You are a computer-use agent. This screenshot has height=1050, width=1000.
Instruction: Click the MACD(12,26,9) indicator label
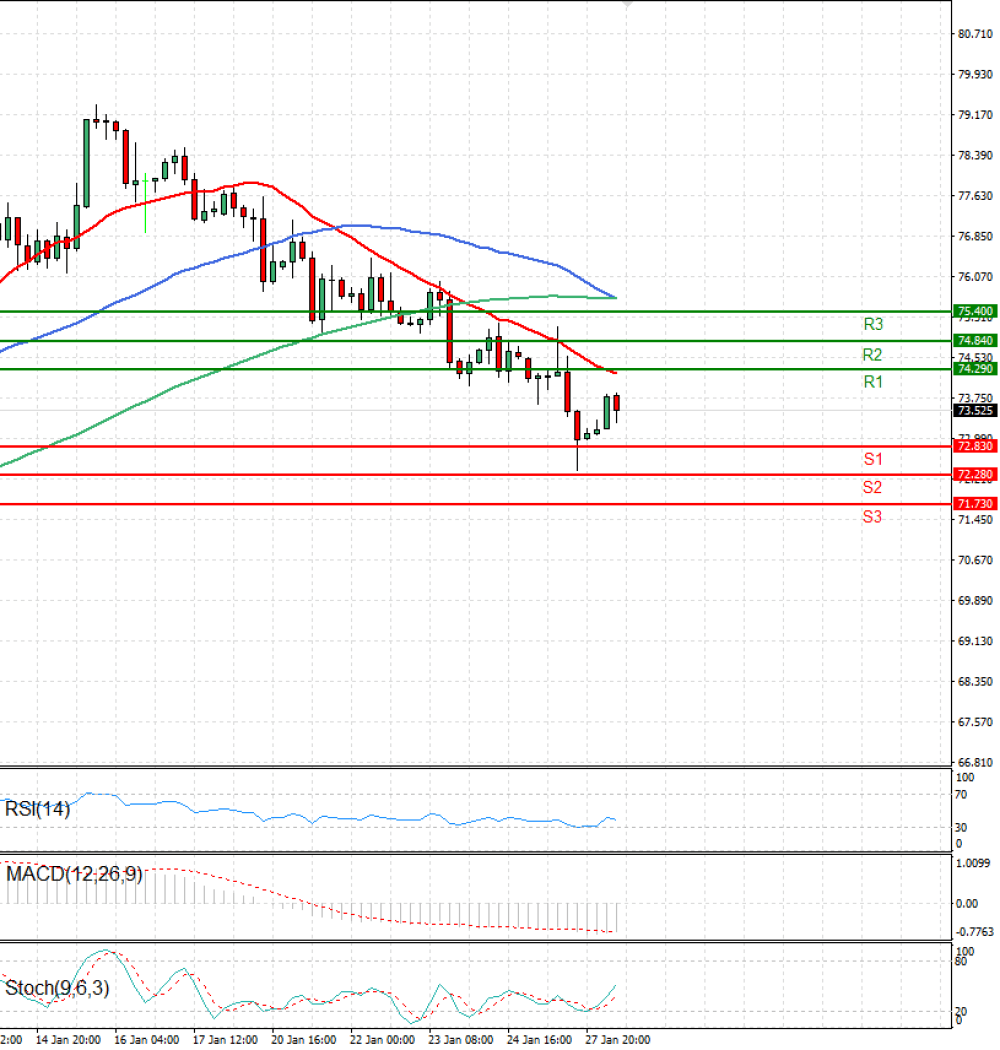pos(74,874)
